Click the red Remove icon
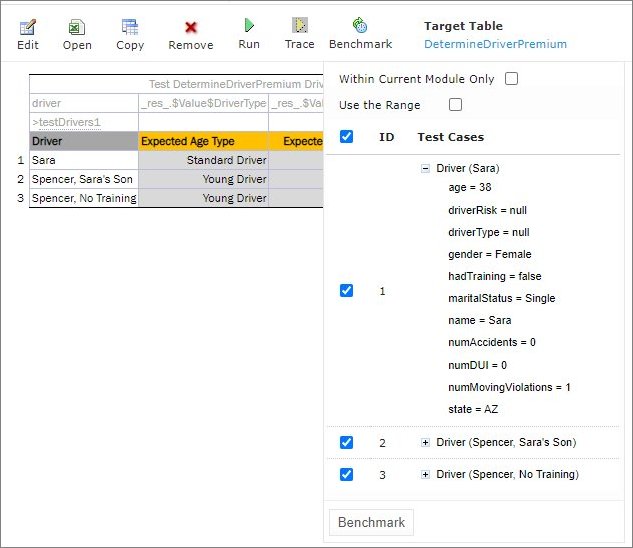The image size is (633, 548). pyautogui.click(x=190, y=28)
